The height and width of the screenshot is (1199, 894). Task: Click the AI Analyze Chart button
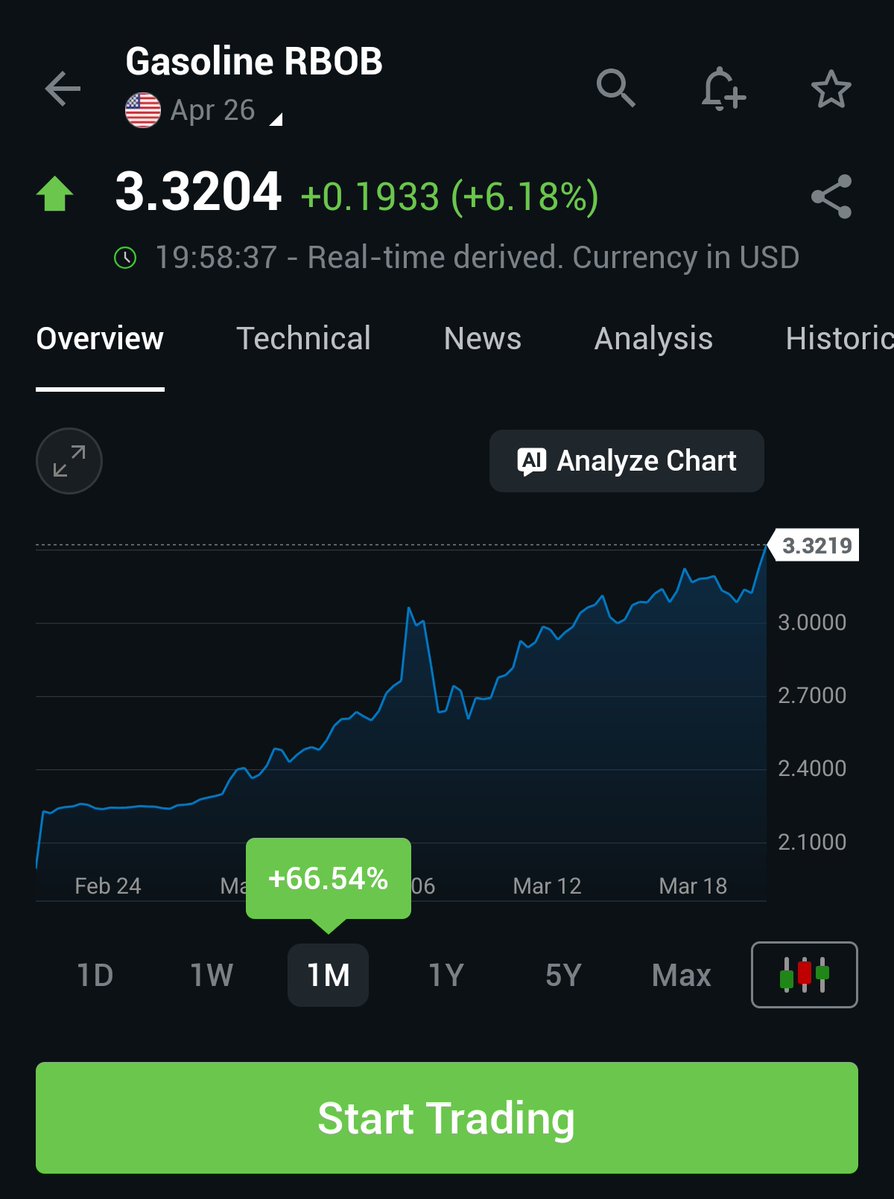(627, 461)
